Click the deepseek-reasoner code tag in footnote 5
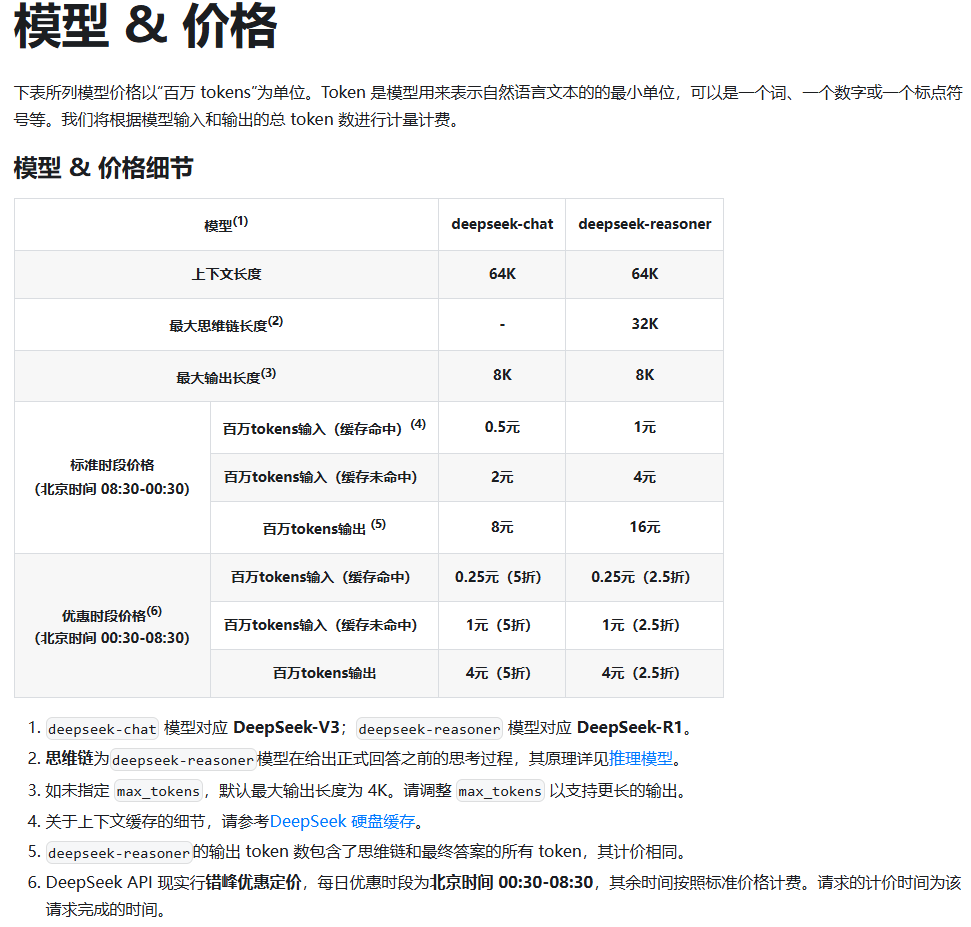This screenshot has width=971, height=927. 118,853
